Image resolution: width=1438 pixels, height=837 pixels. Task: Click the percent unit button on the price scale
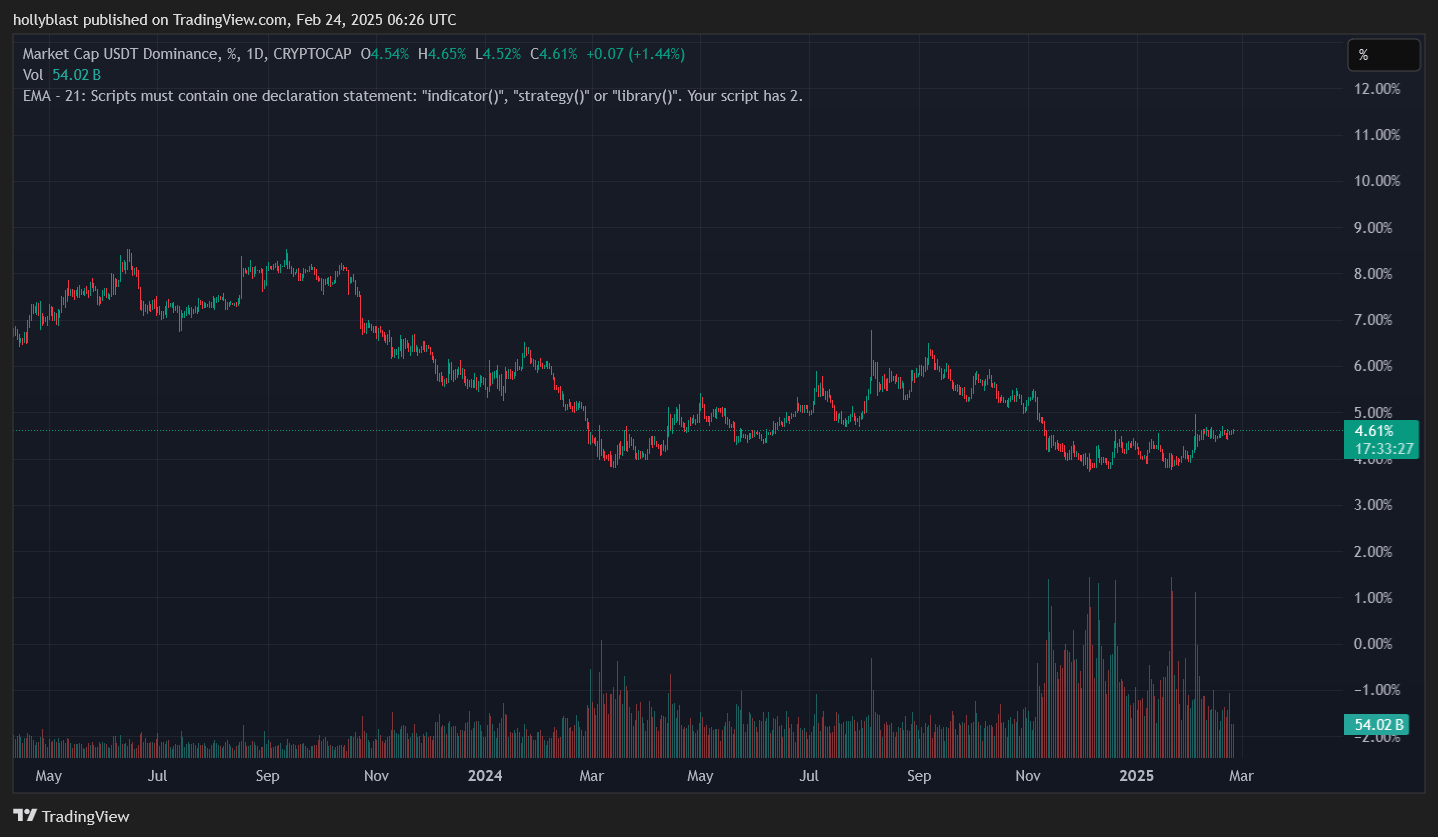tap(1384, 55)
